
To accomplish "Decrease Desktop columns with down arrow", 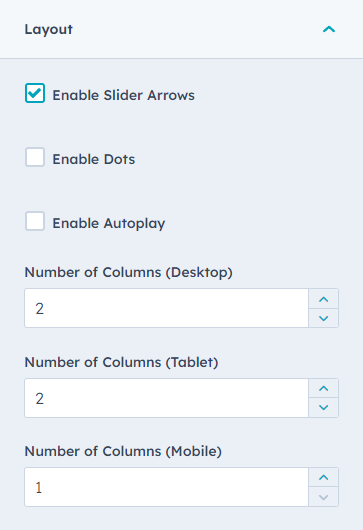I will pos(323,318).
